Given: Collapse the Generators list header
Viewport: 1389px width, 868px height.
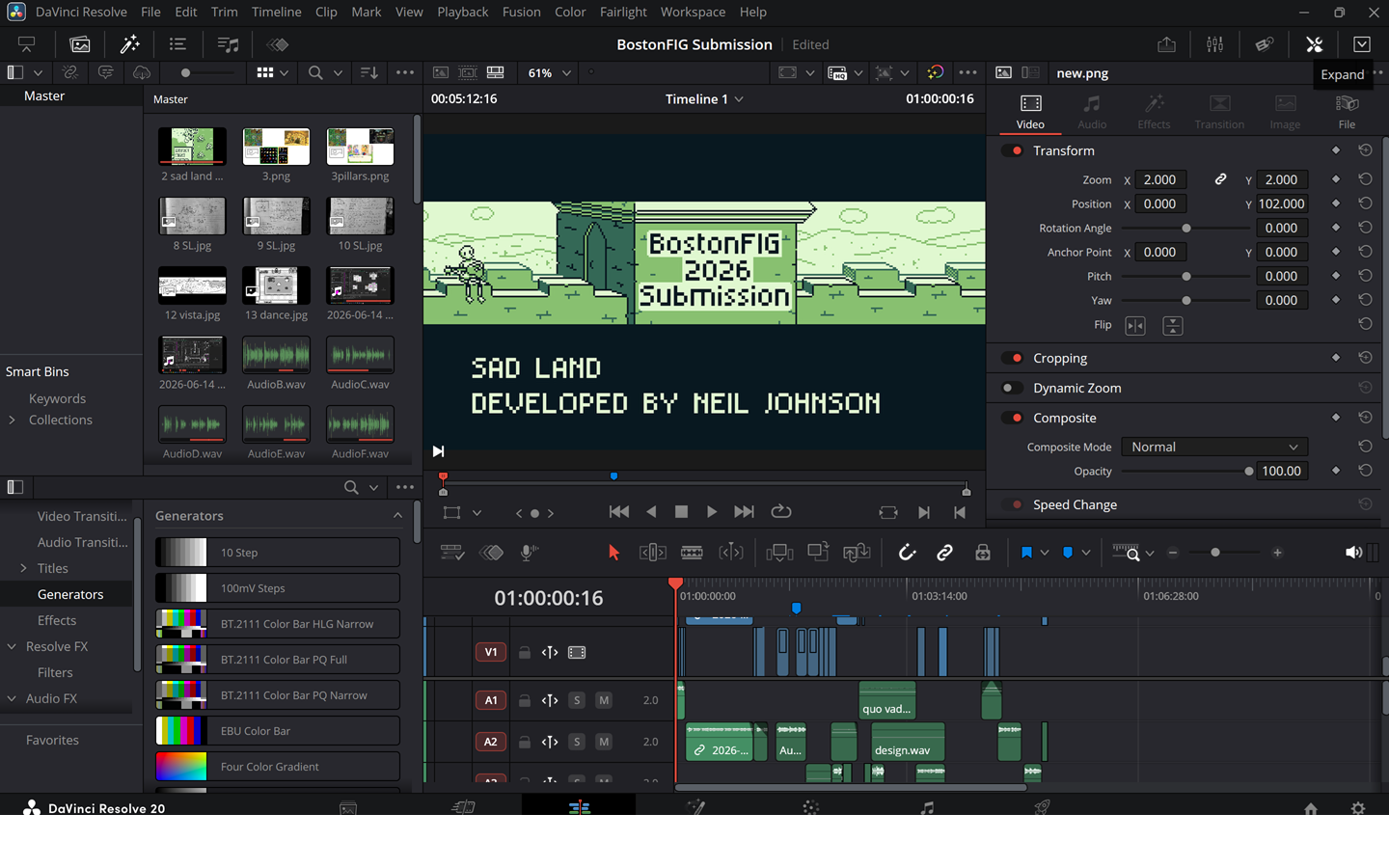Looking at the screenshot, I should (397, 516).
